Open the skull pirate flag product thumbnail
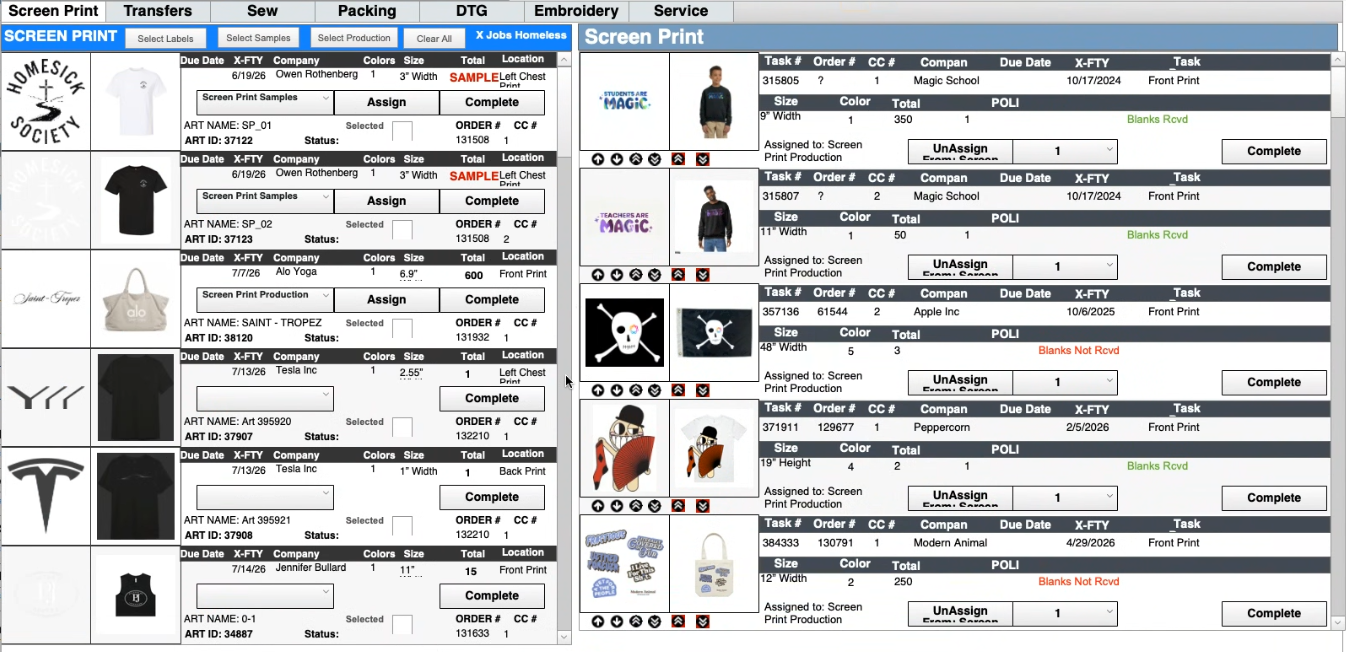The image size is (1346, 652). 714,333
